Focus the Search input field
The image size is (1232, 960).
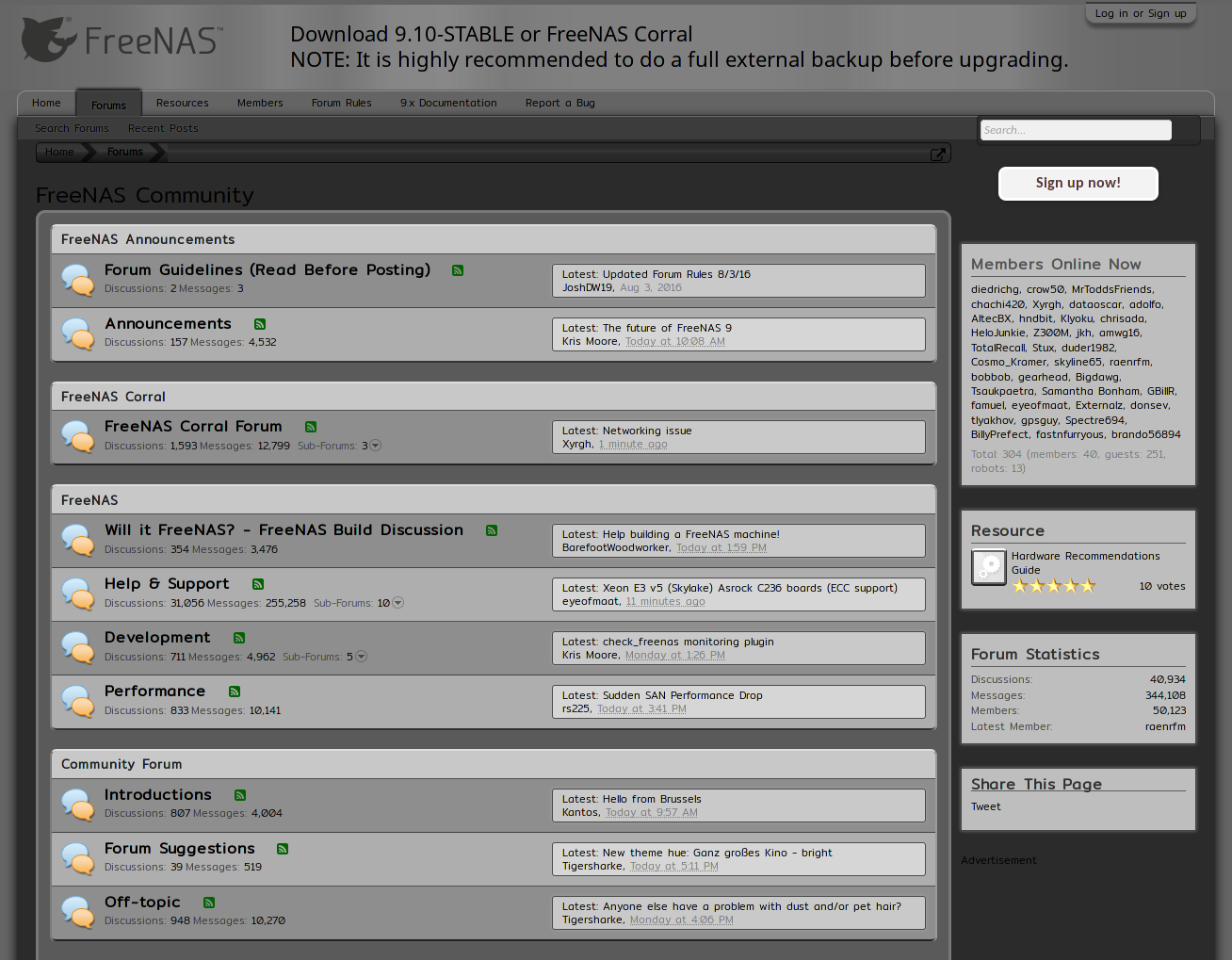(1077, 130)
